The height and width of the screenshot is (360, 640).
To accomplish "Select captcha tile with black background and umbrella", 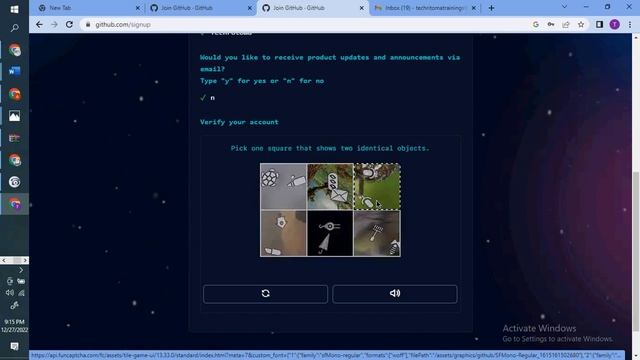I will click(330, 233).
